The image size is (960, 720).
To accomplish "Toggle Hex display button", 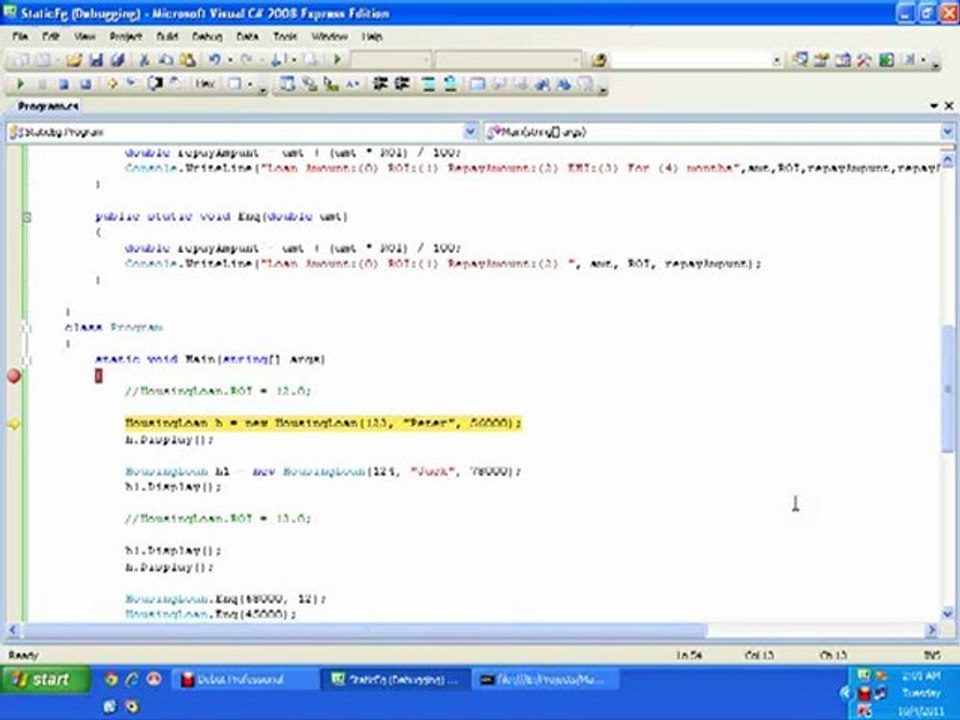I will click(x=205, y=84).
